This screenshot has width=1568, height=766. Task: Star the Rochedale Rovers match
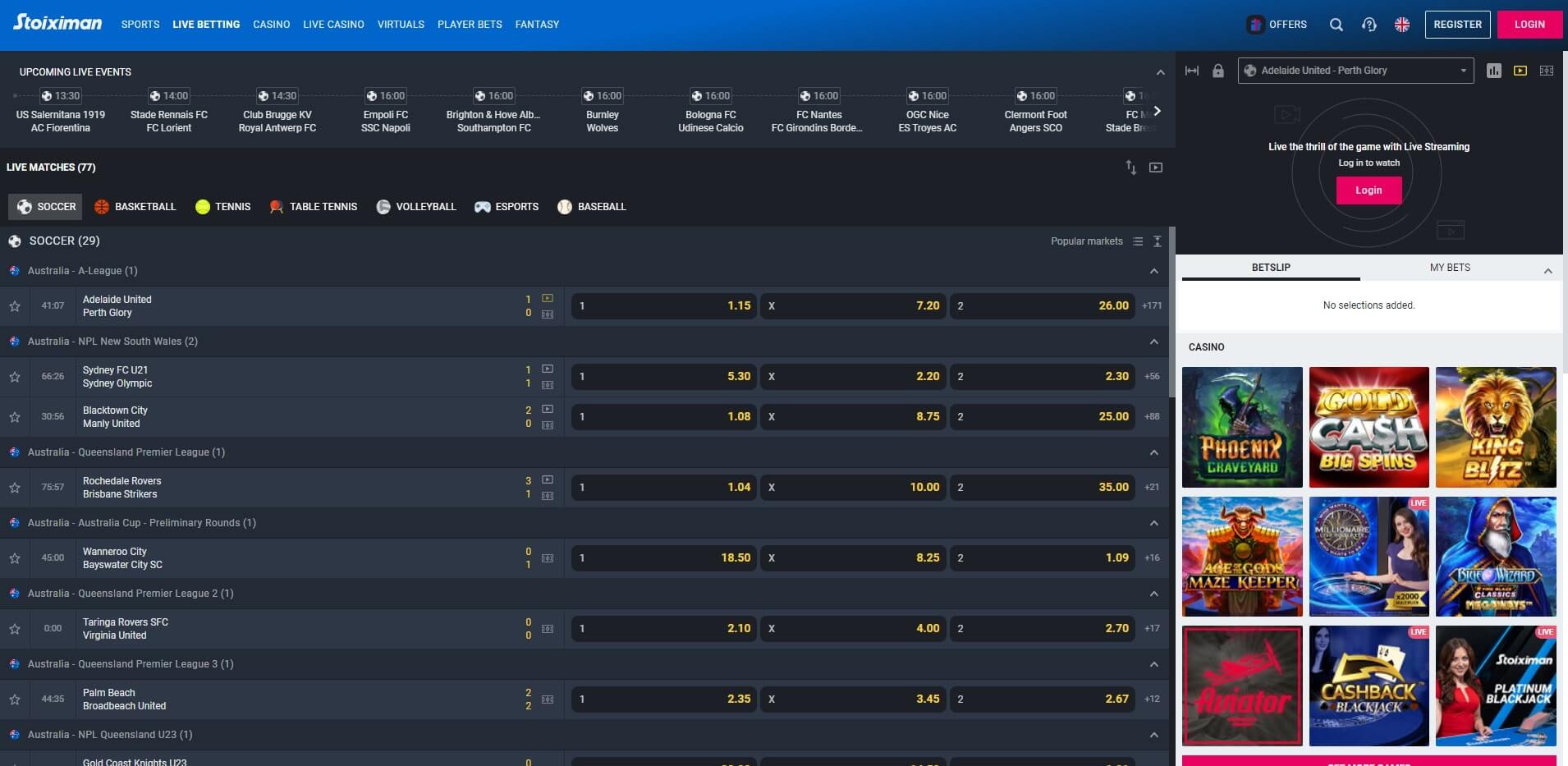click(x=15, y=487)
